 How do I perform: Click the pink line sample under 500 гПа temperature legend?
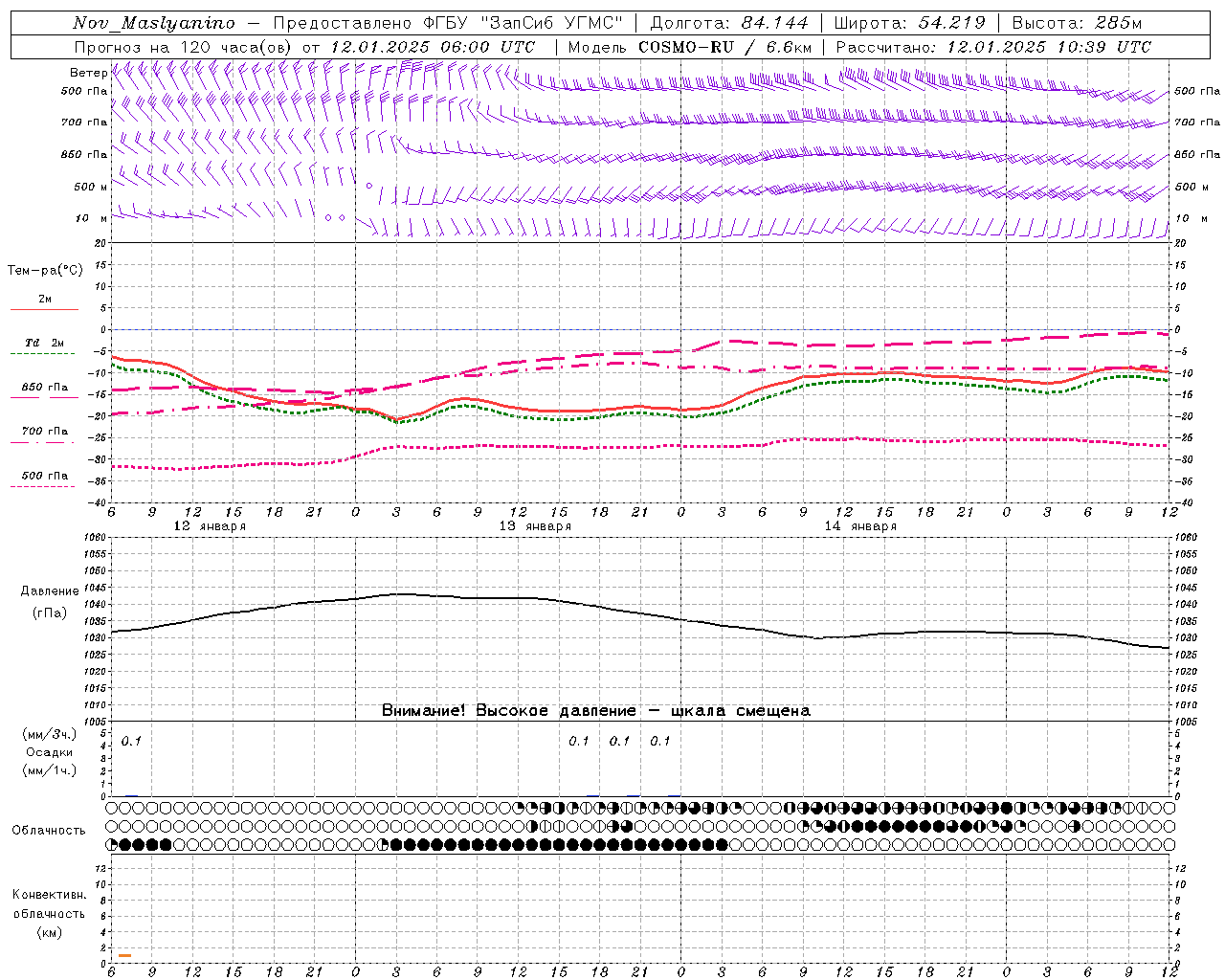click(x=43, y=486)
